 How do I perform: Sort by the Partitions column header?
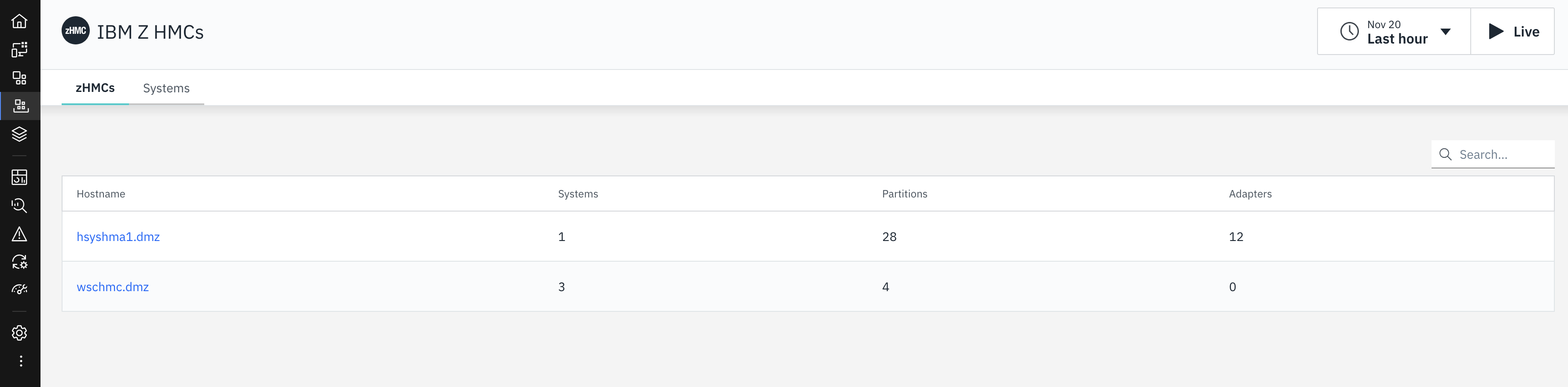(905, 194)
